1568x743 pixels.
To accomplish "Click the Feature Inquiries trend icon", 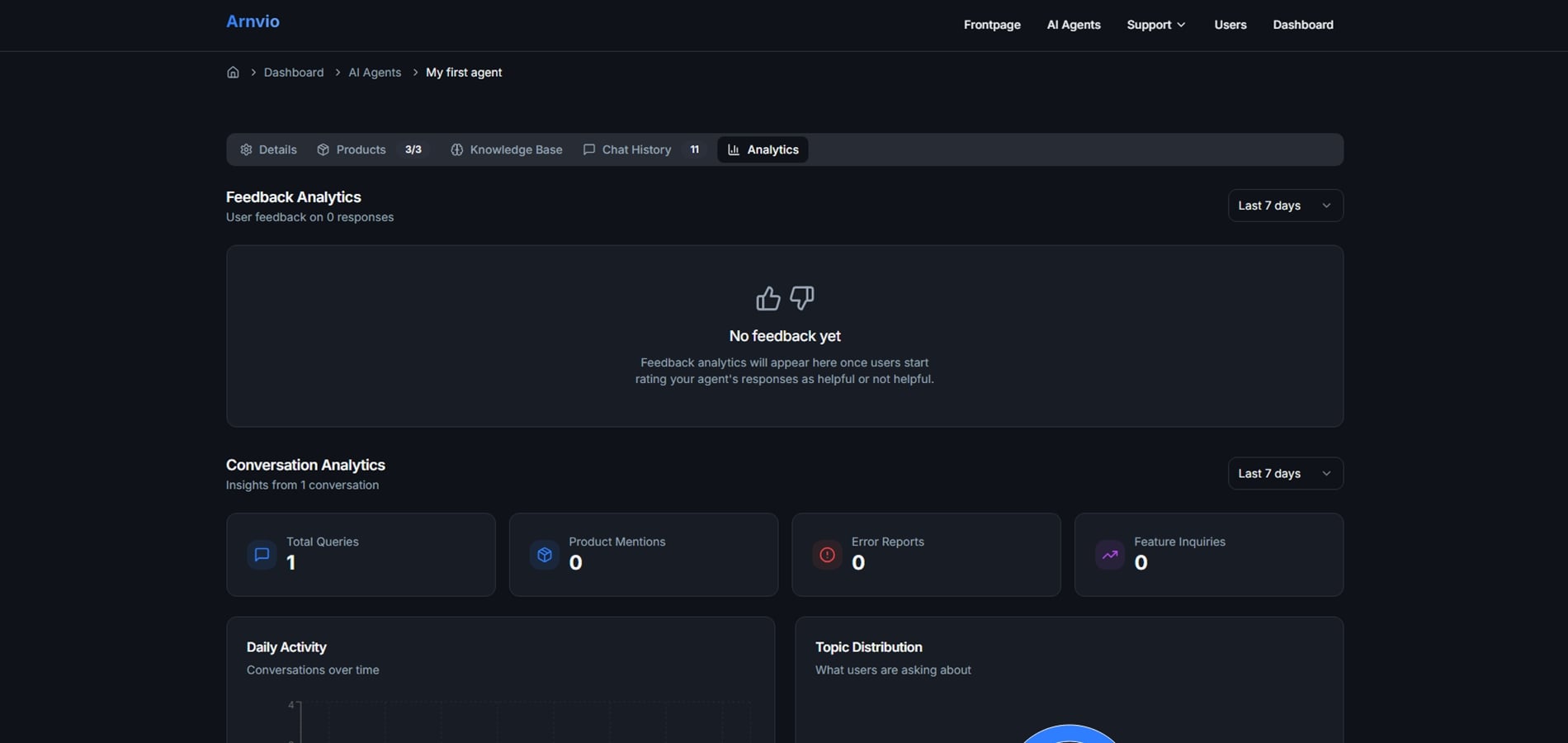I will point(1110,555).
